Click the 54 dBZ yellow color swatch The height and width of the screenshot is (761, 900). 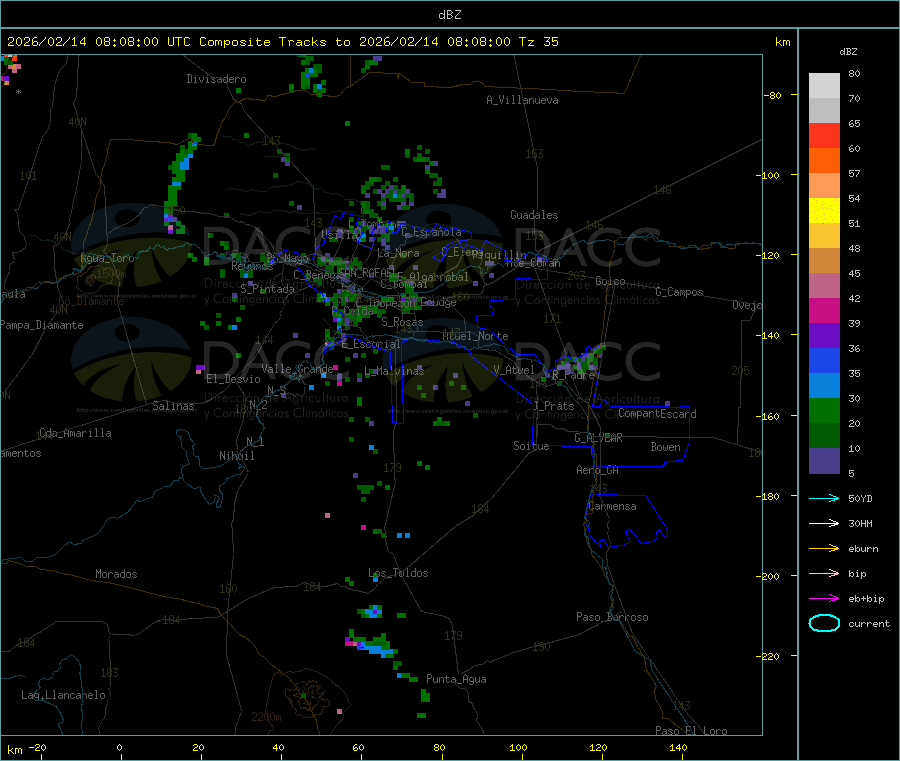[824, 211]
